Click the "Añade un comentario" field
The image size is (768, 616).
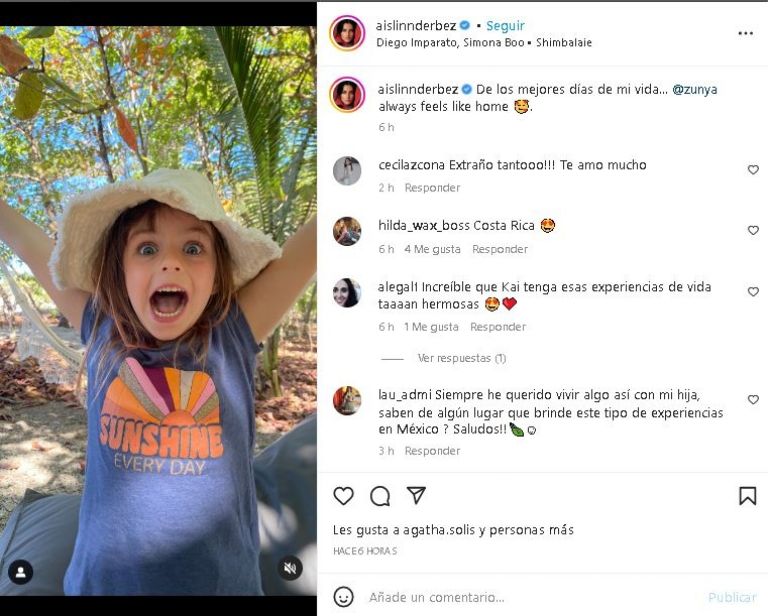tap(520, 597)
